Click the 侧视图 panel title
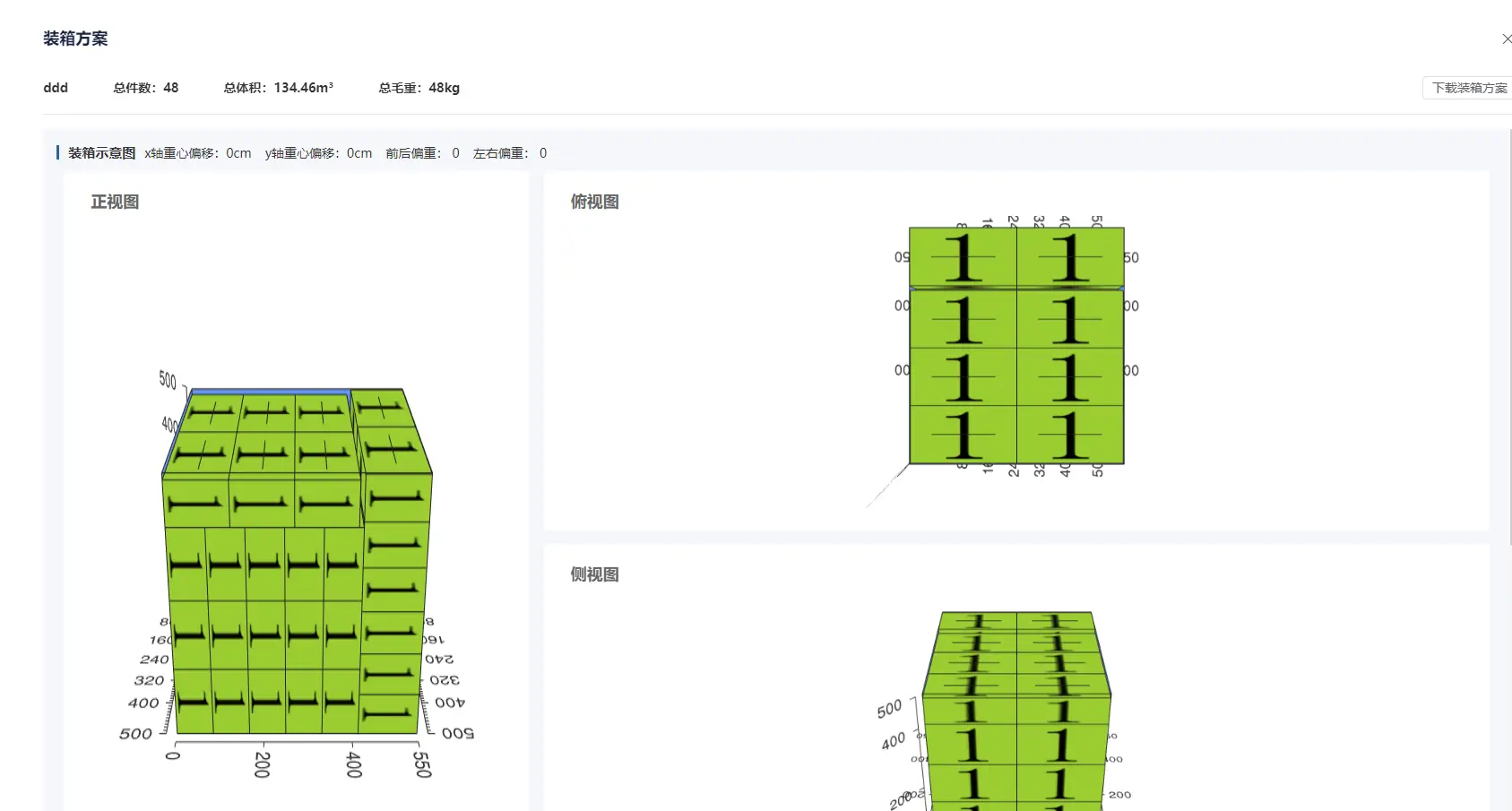Screen dimensions: 1512x811 595,574
